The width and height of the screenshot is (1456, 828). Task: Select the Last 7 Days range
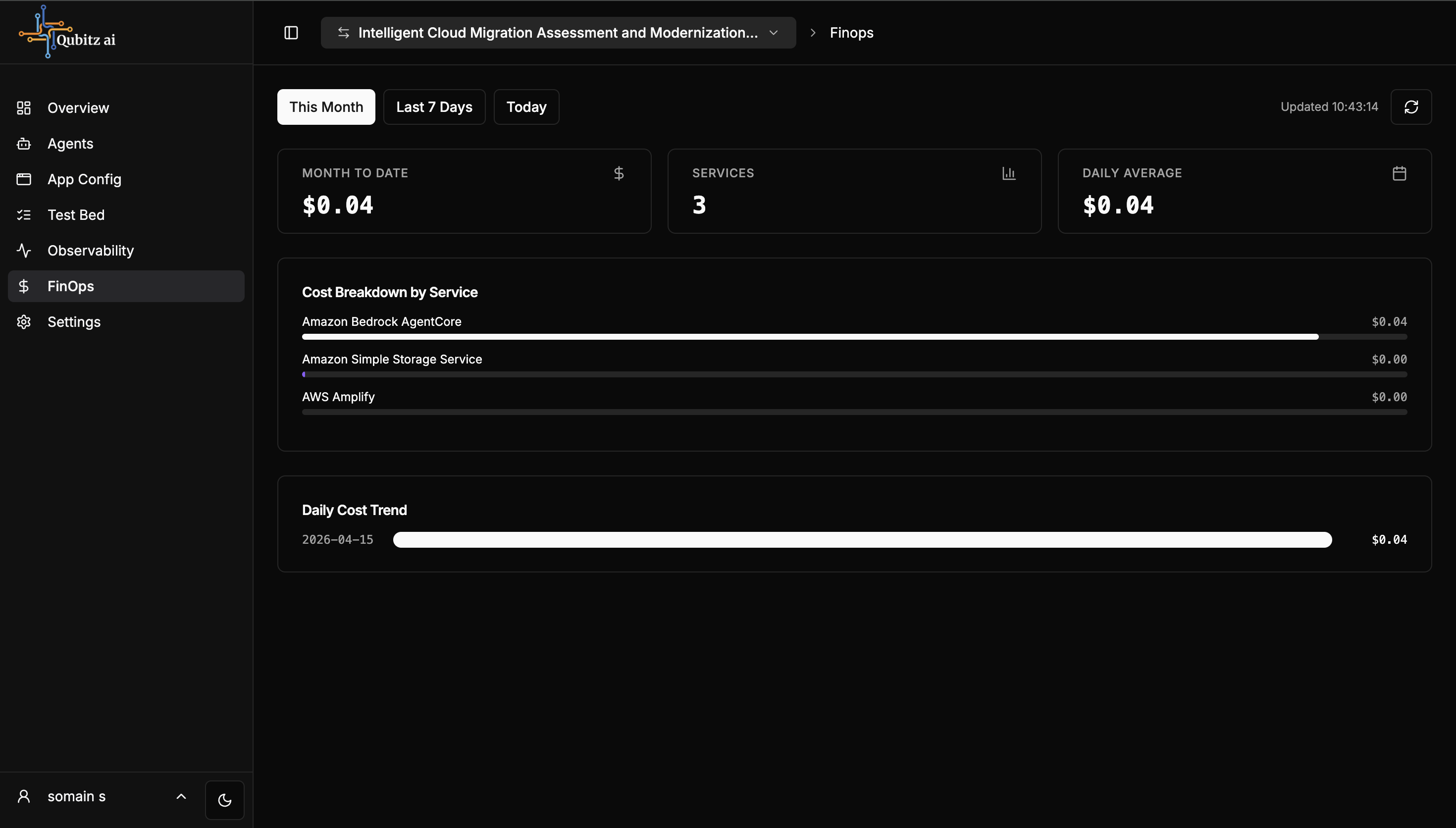pyautogui.click(x=434, y=107)
